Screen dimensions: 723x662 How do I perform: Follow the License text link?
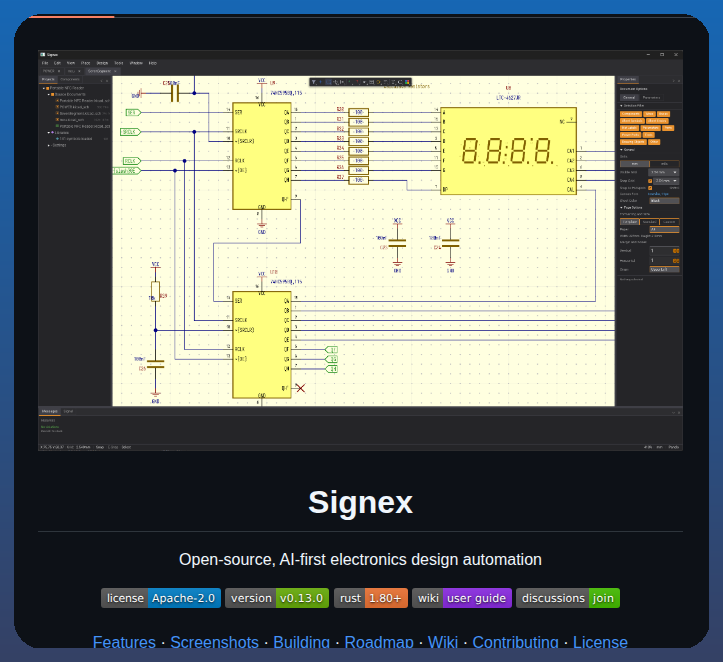[x=600, y=642]
